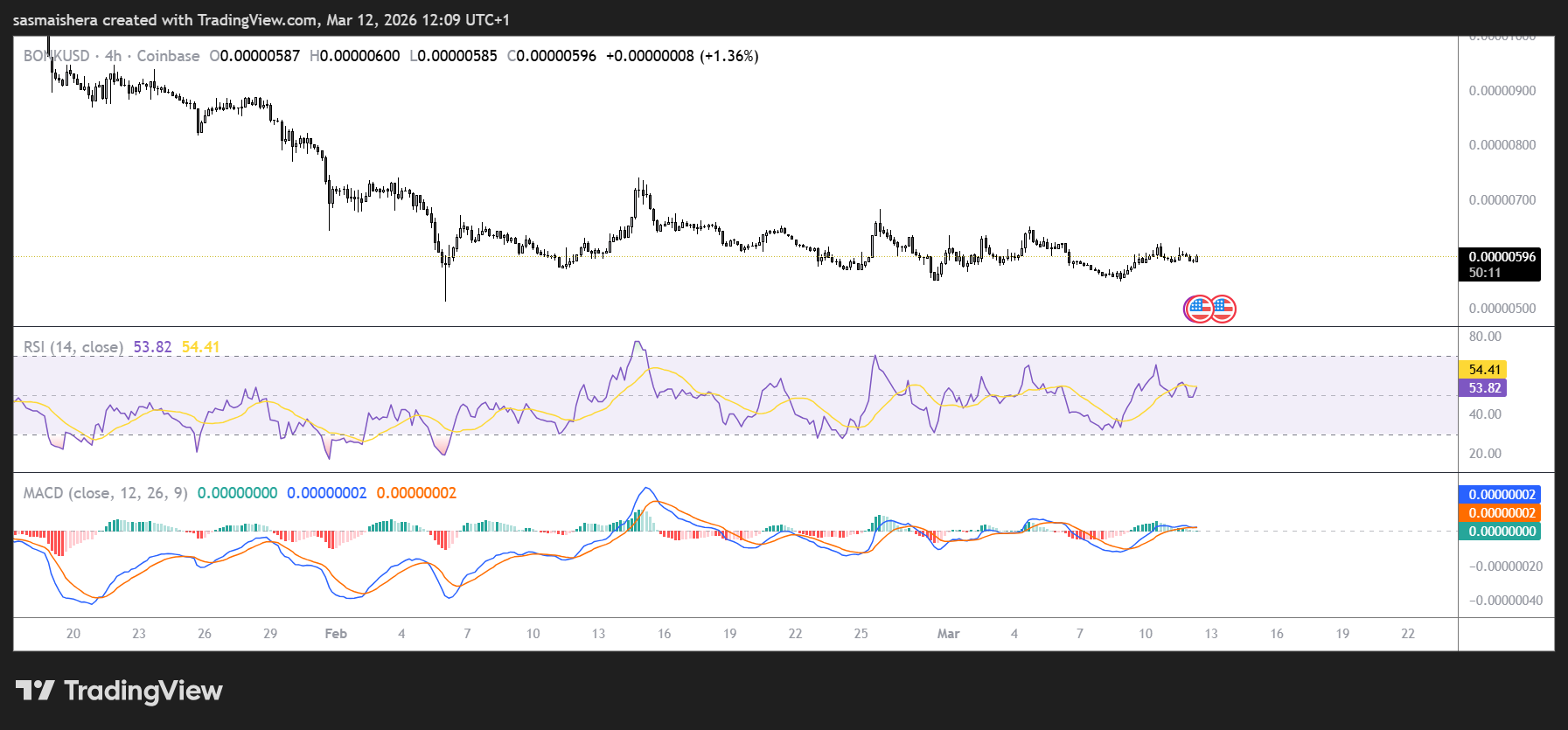Click the open value O0.00000587
The height and width of the screenshot is (730, 1568).
(x=254, y=56)
